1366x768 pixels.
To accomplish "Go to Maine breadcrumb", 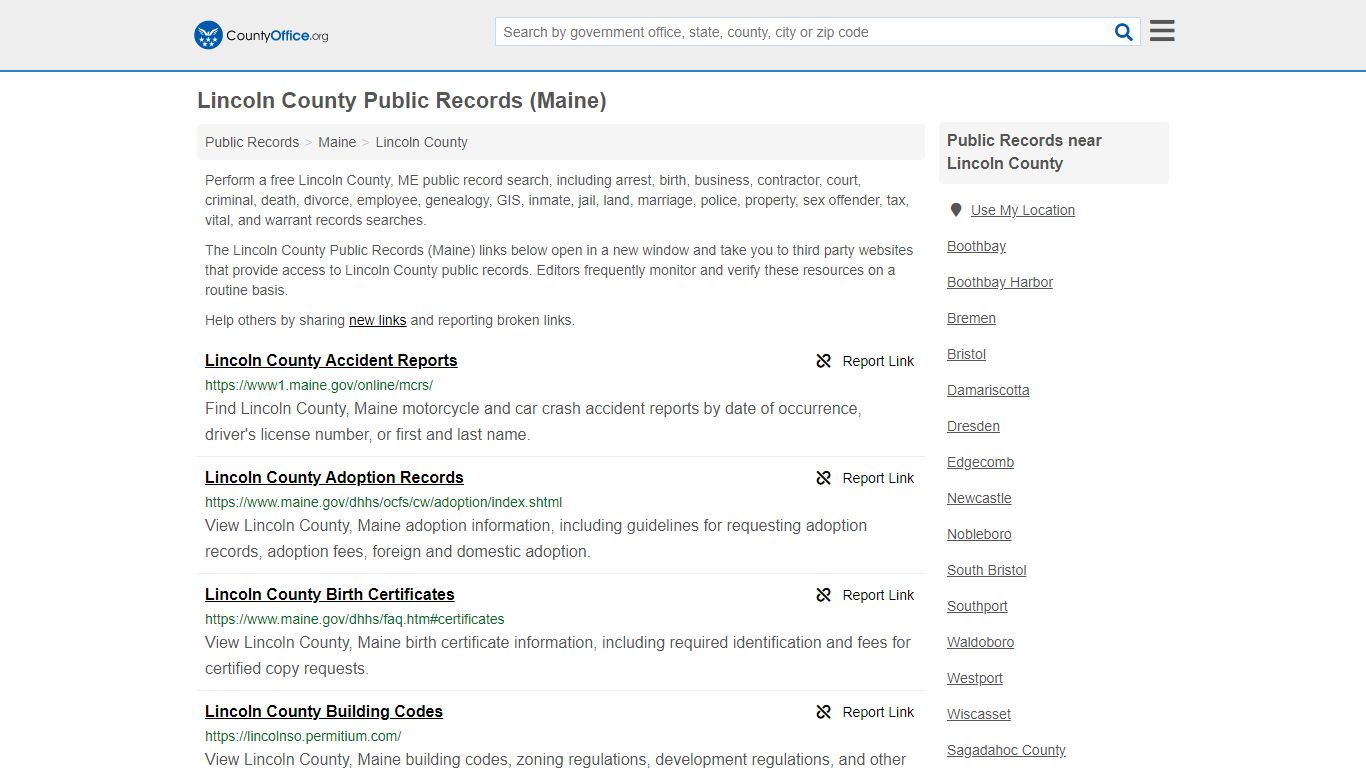I will 337,142.
